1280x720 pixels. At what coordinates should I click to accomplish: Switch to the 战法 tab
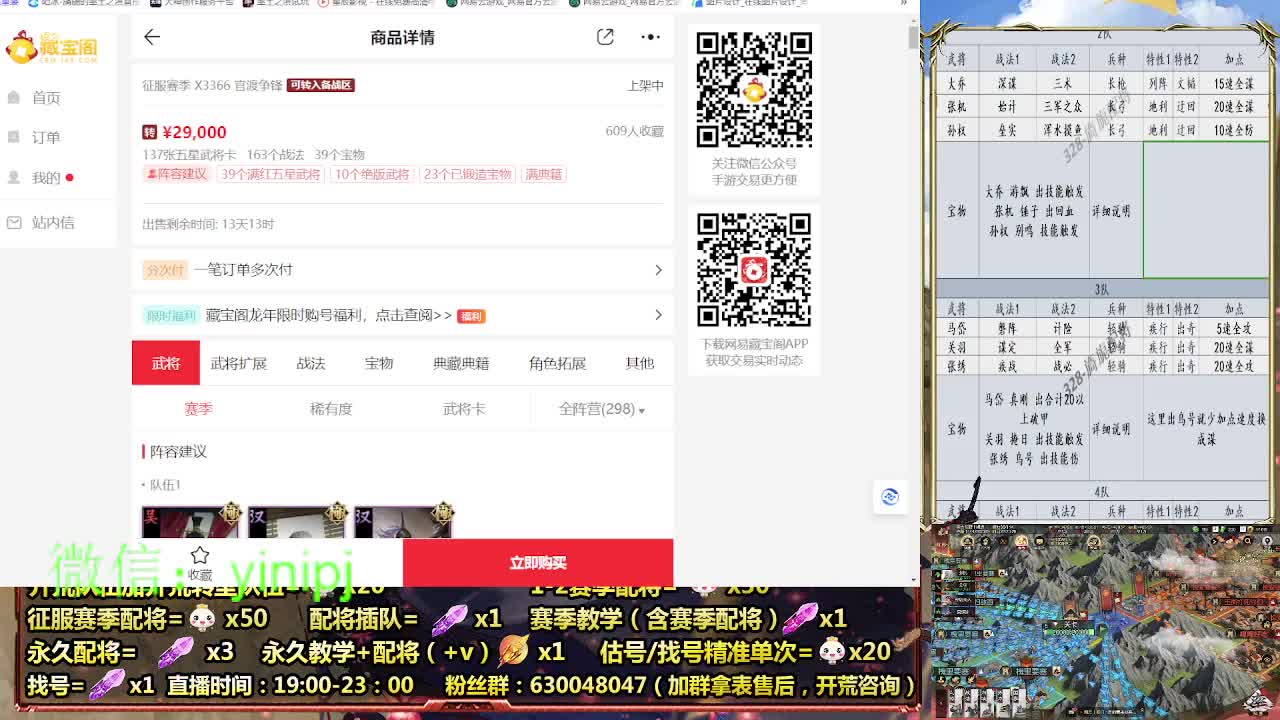click(x=311, y=363)
